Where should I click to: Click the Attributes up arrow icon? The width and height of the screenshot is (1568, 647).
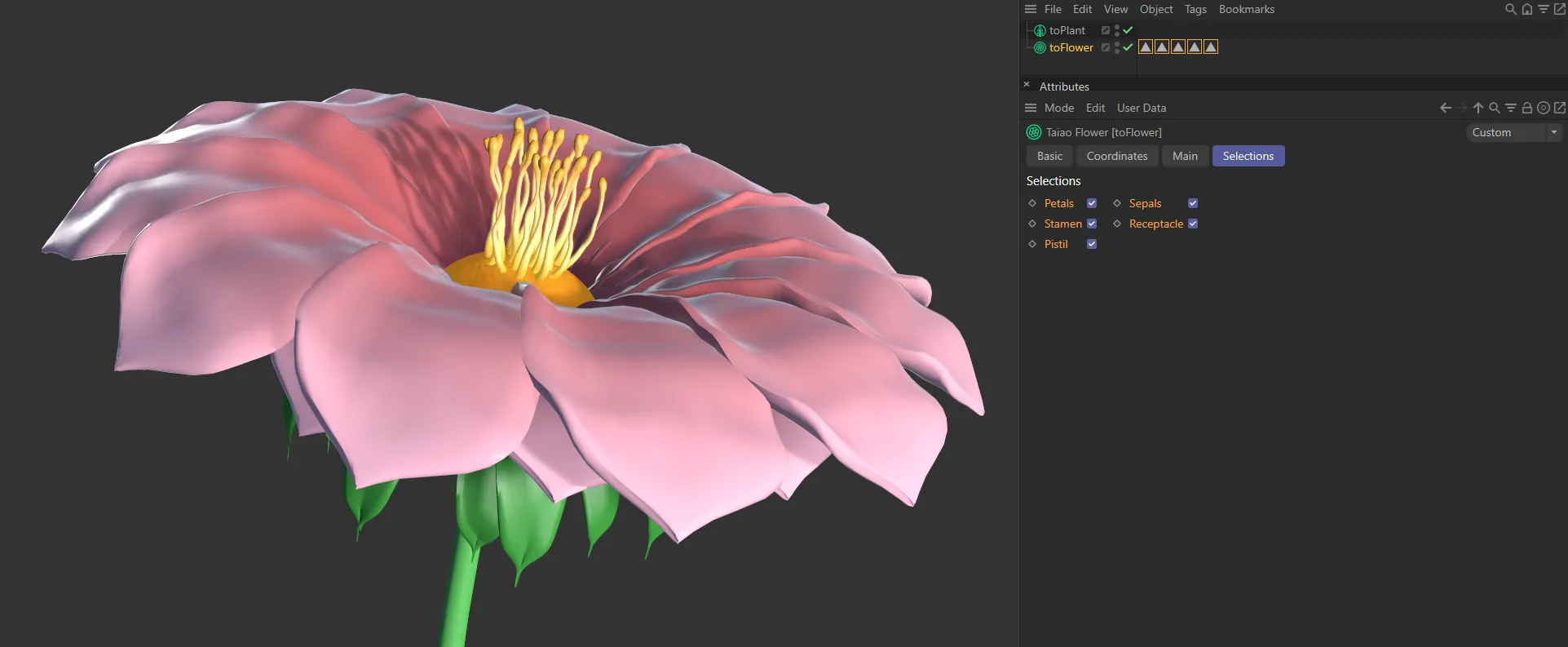click(x=1478, y=108)
